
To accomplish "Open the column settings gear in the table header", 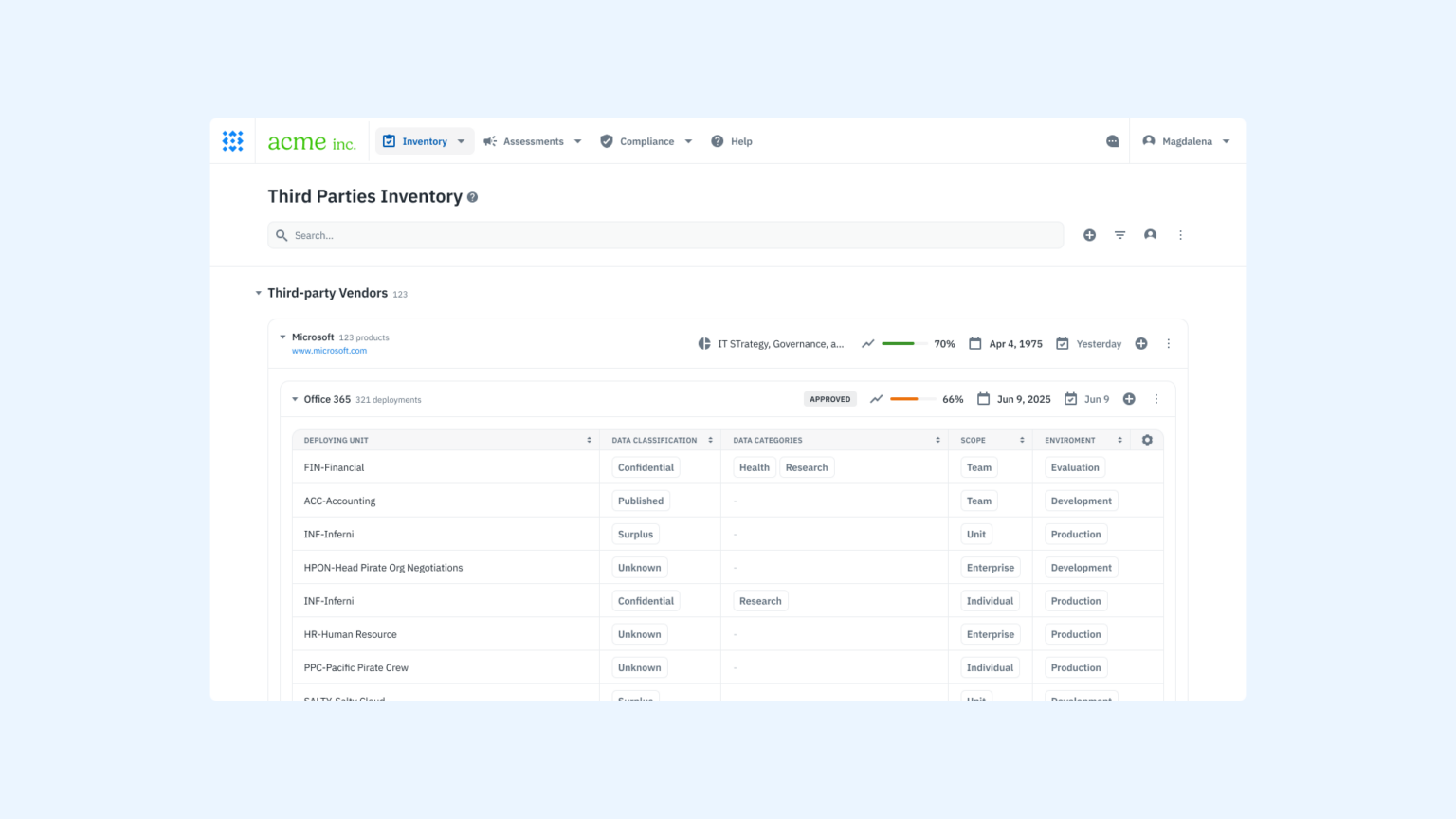I will [1147, 440].
